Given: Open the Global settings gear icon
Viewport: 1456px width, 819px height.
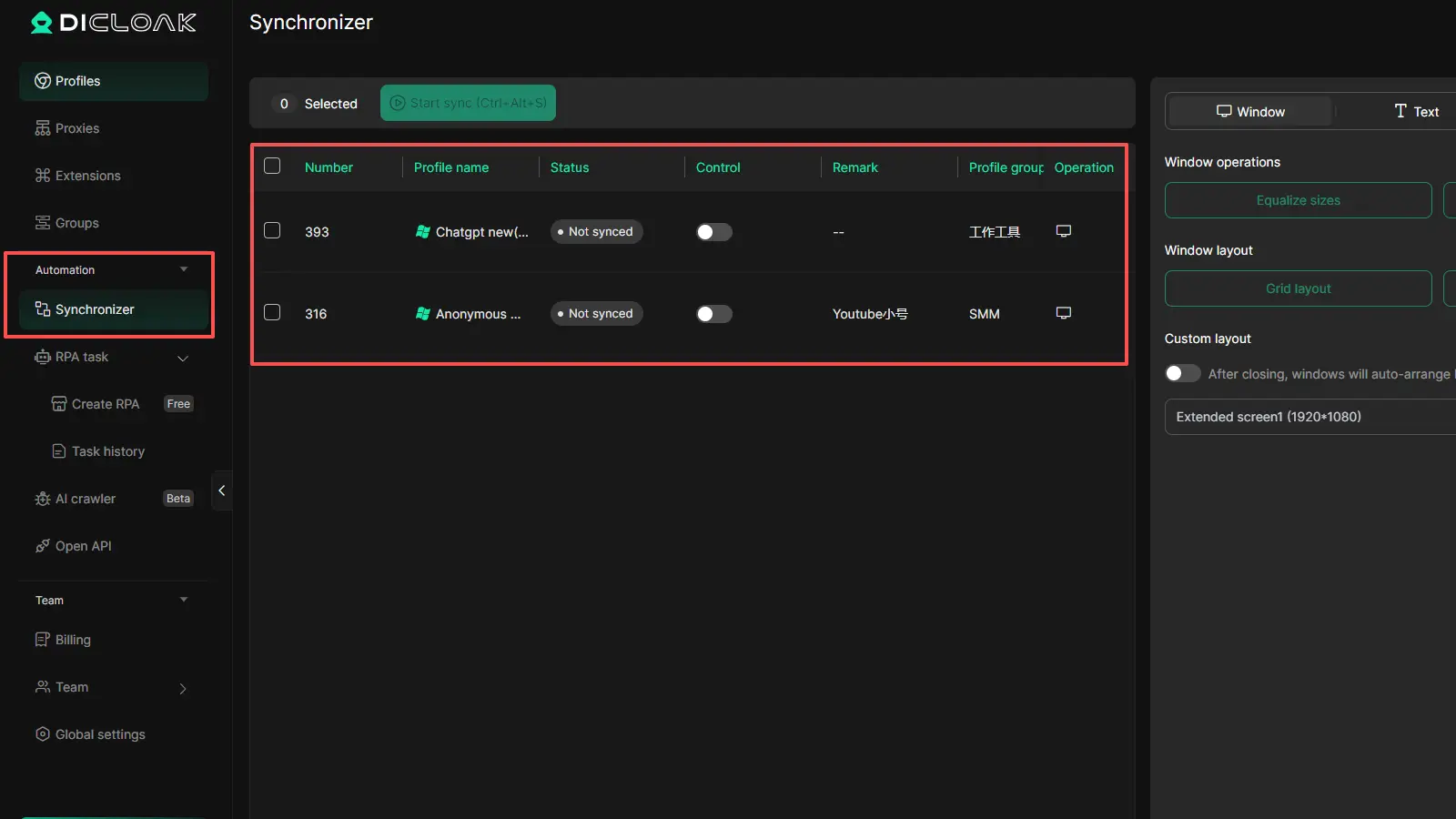Looking at the screenshot, I should point(43,734).
